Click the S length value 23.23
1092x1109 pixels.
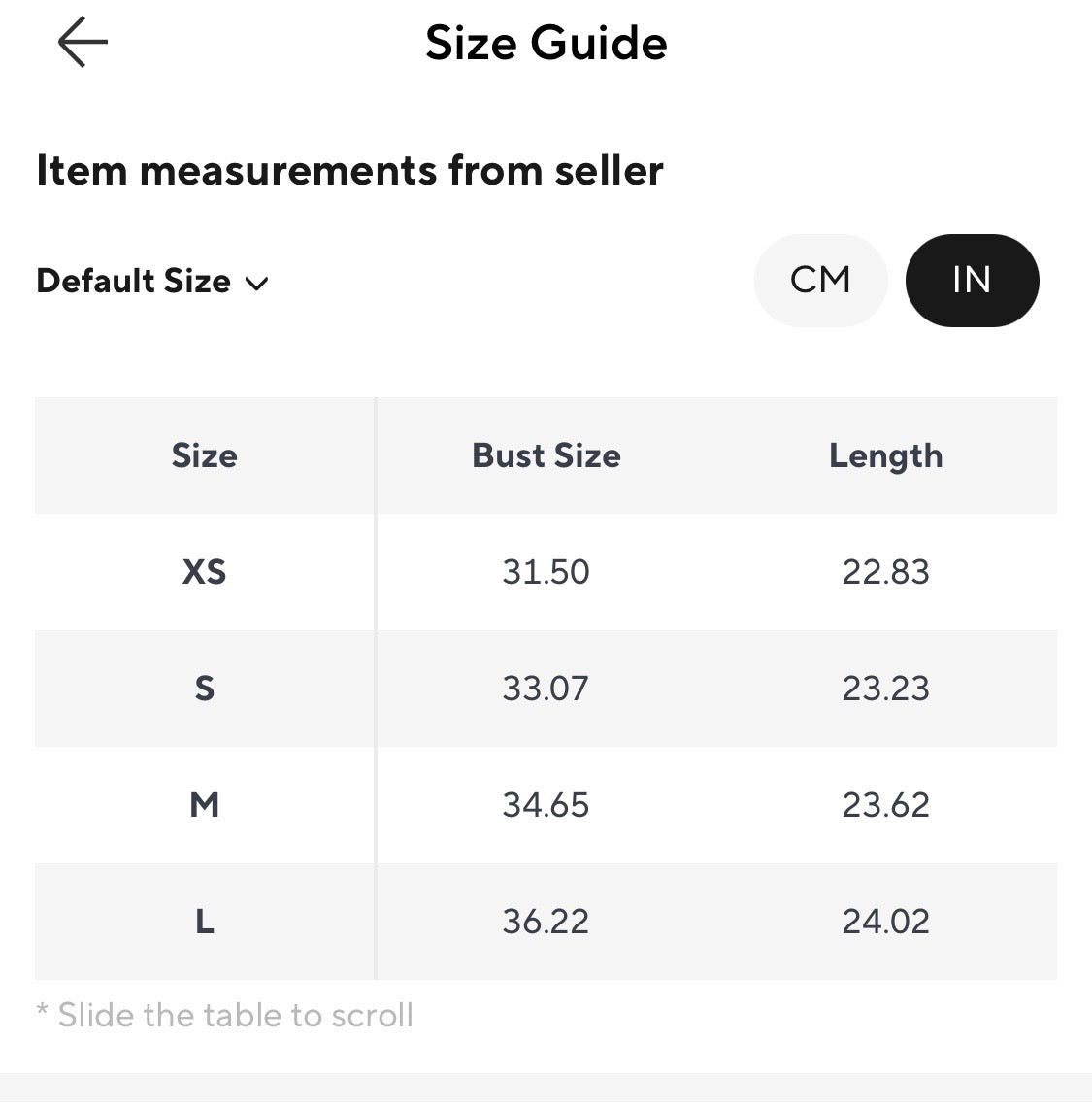(885, 689)
